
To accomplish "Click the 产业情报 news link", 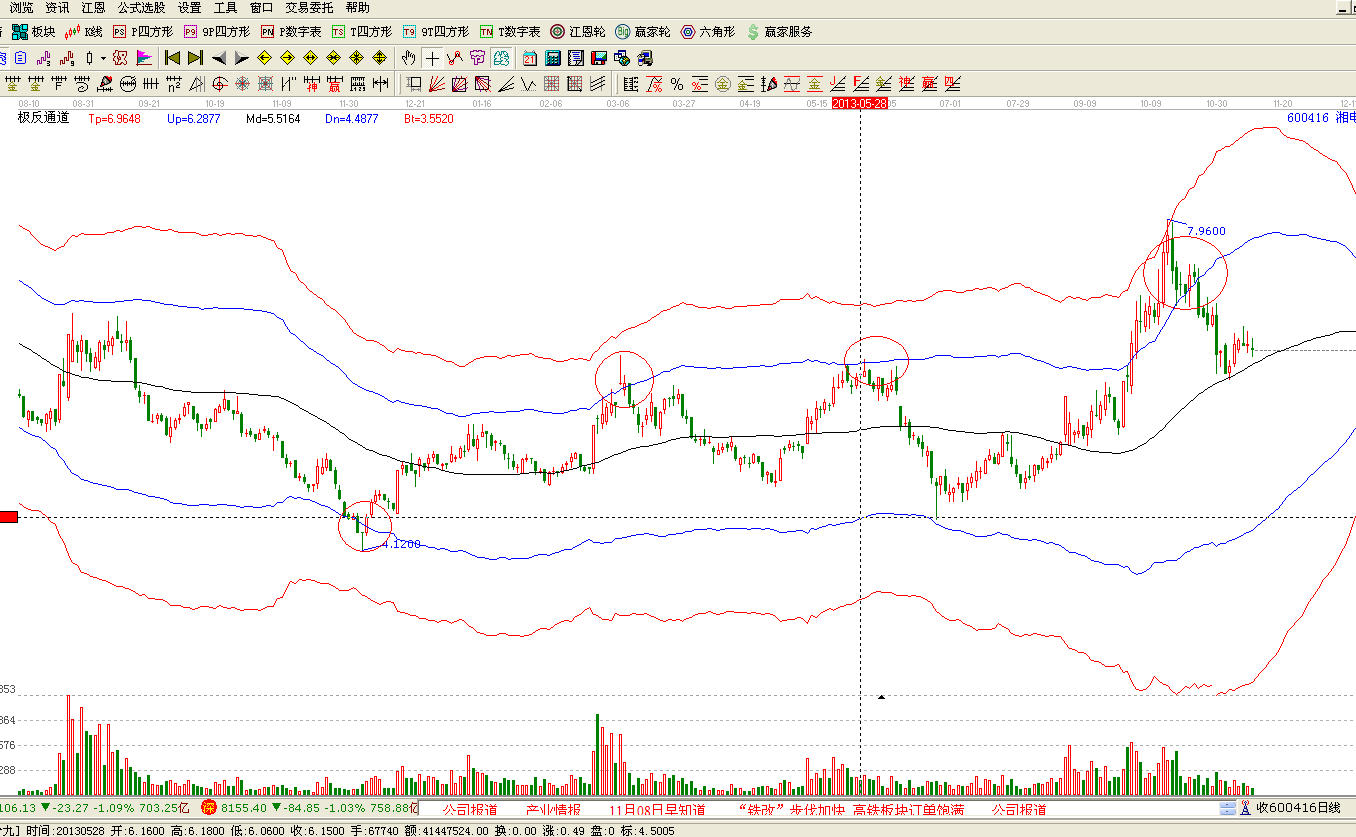I will pos(553,809).
